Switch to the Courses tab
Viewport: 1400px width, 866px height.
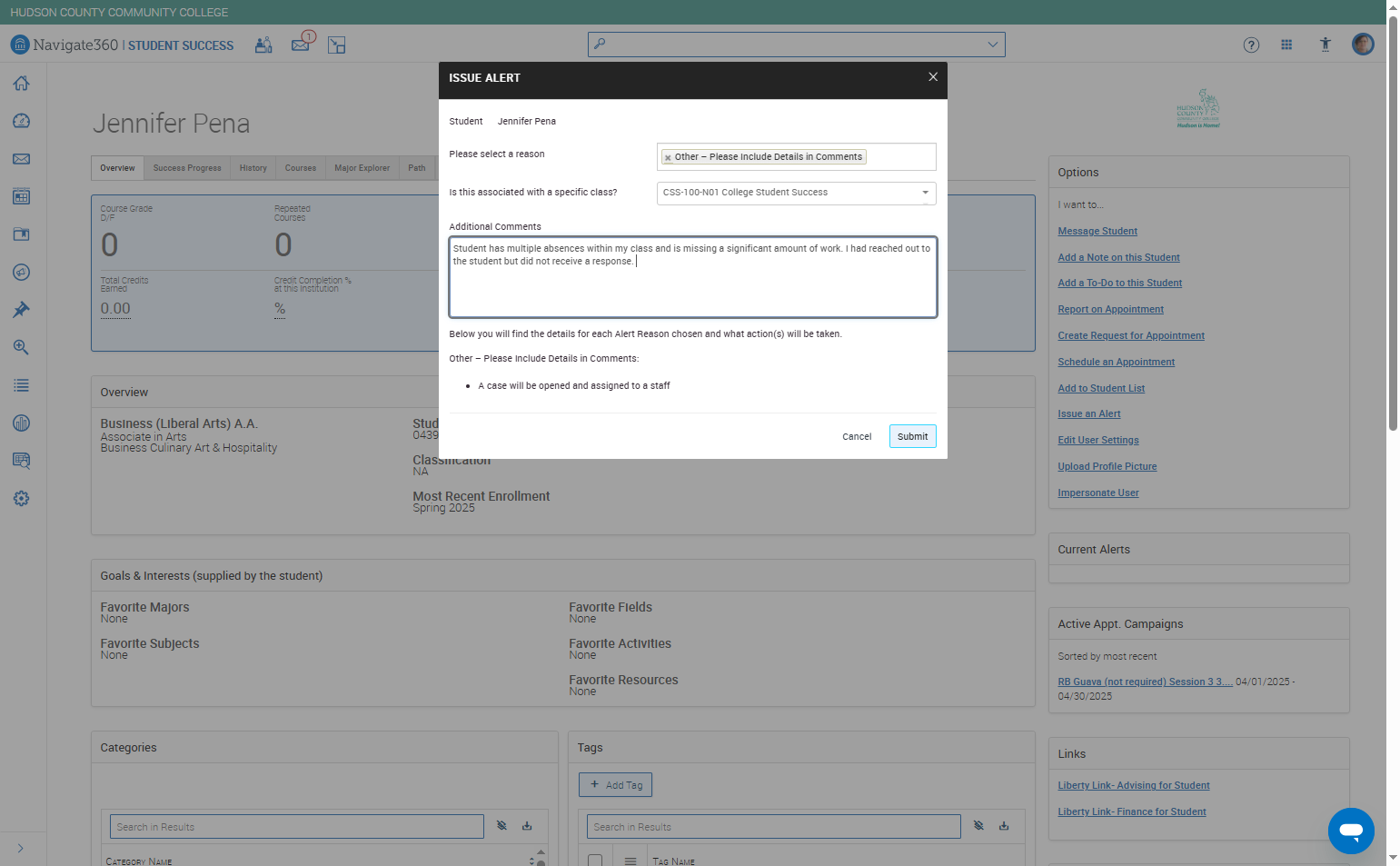pyautogui.click(x=301, y=168)
